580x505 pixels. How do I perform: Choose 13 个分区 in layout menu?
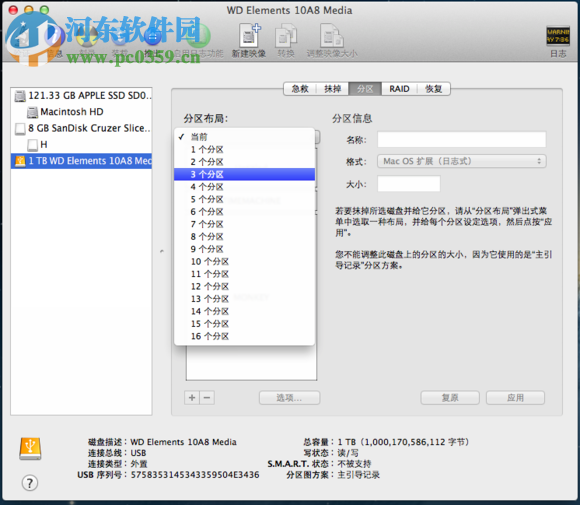pos(245,299)
